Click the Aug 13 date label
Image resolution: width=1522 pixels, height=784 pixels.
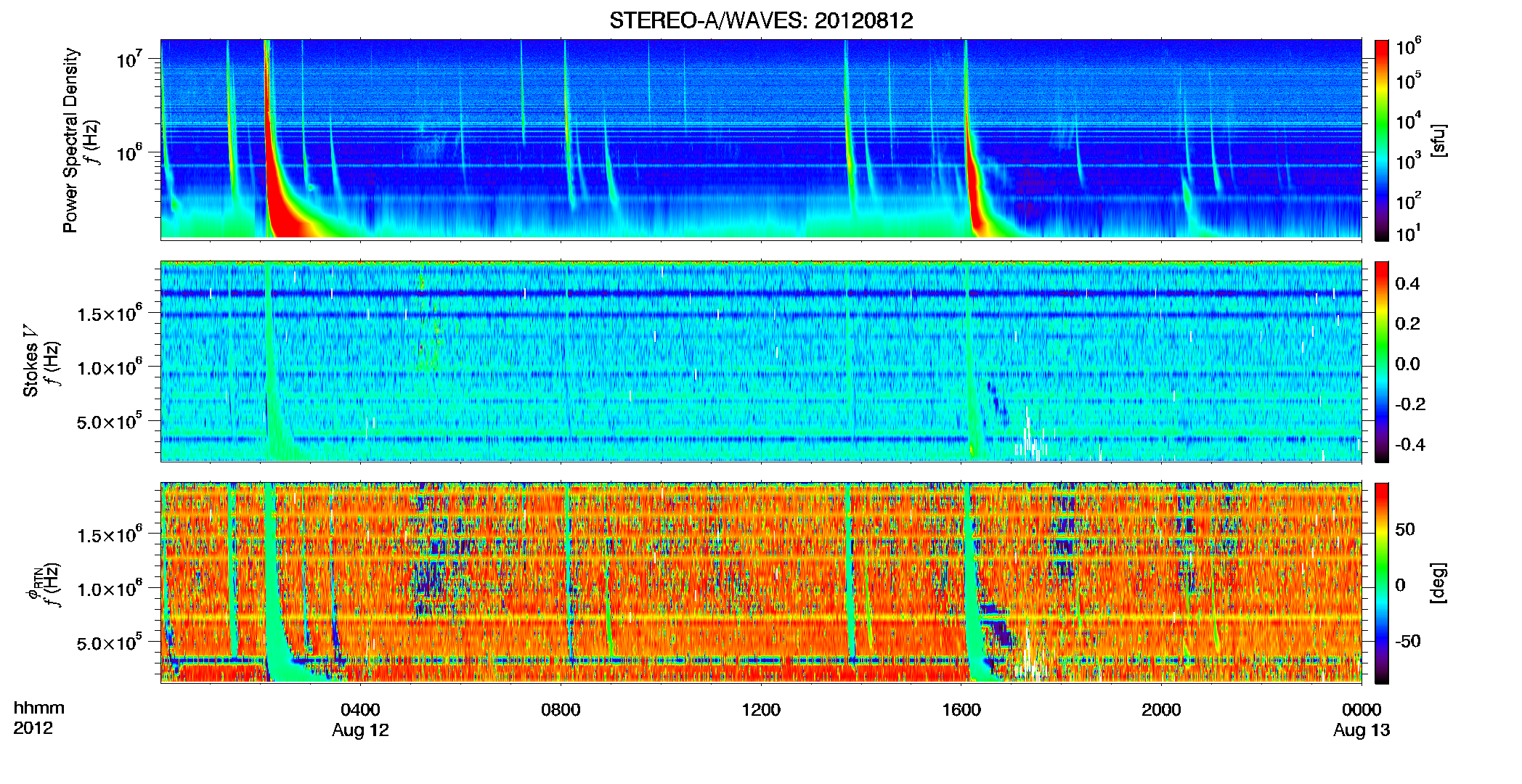[1362, 730]
